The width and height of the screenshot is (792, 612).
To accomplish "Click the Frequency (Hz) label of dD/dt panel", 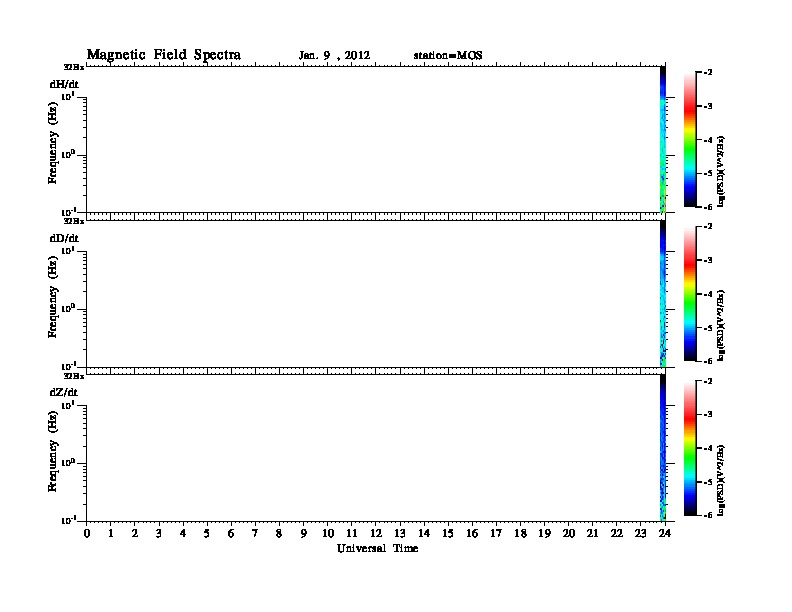I will [x=53, y=297].
